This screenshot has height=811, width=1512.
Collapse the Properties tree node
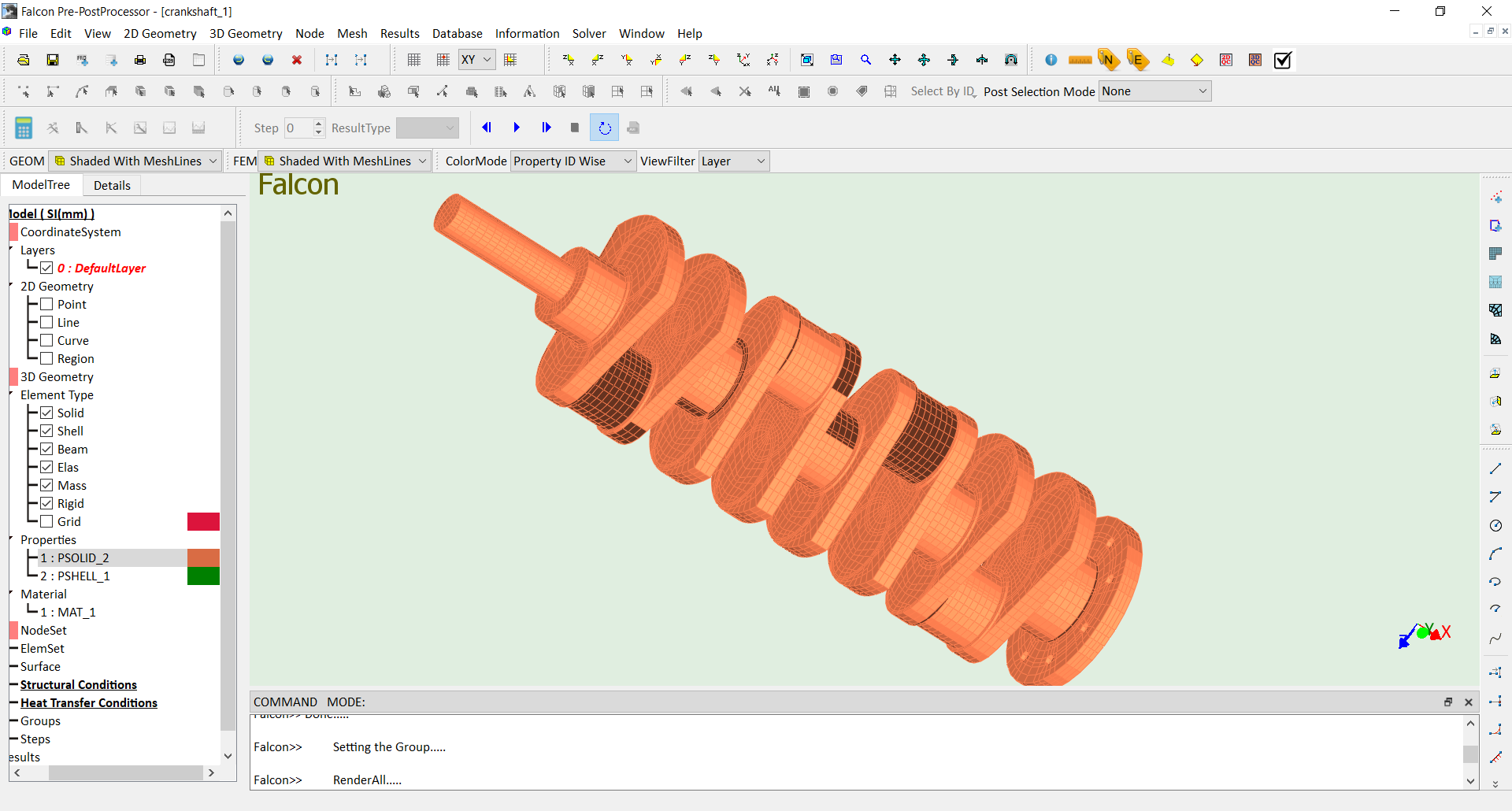12,539
